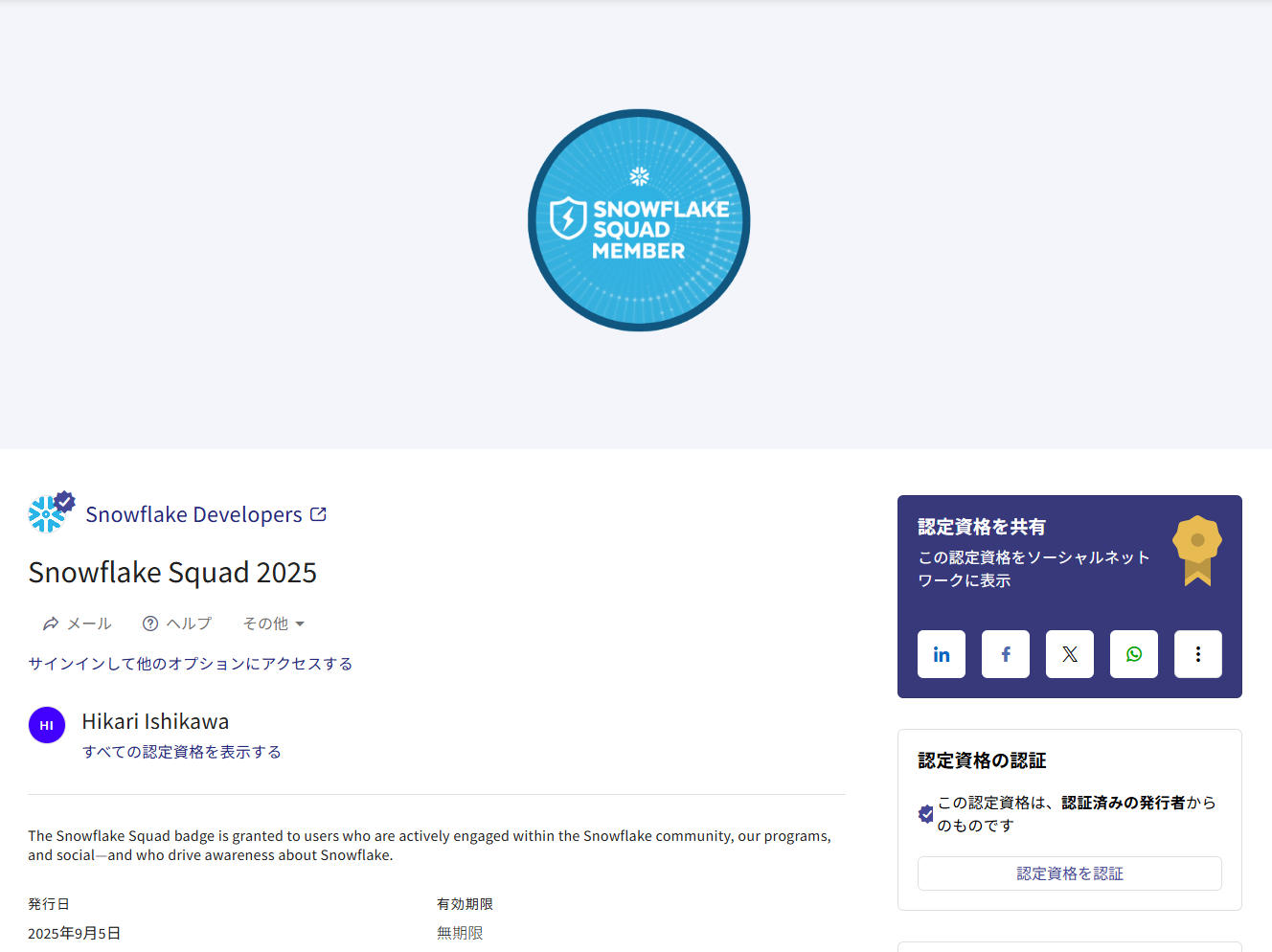This screenshot has height=952, width=1272.
Task: Click the Snowflake Squad 2025 title
Action: (172, 572)
